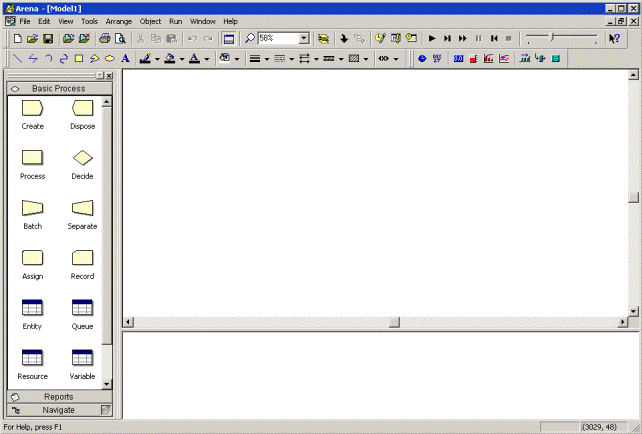Open the Fill Pattern dropdown arrow
This screenshot has width=642, height=434.
(x=366, y=59)
